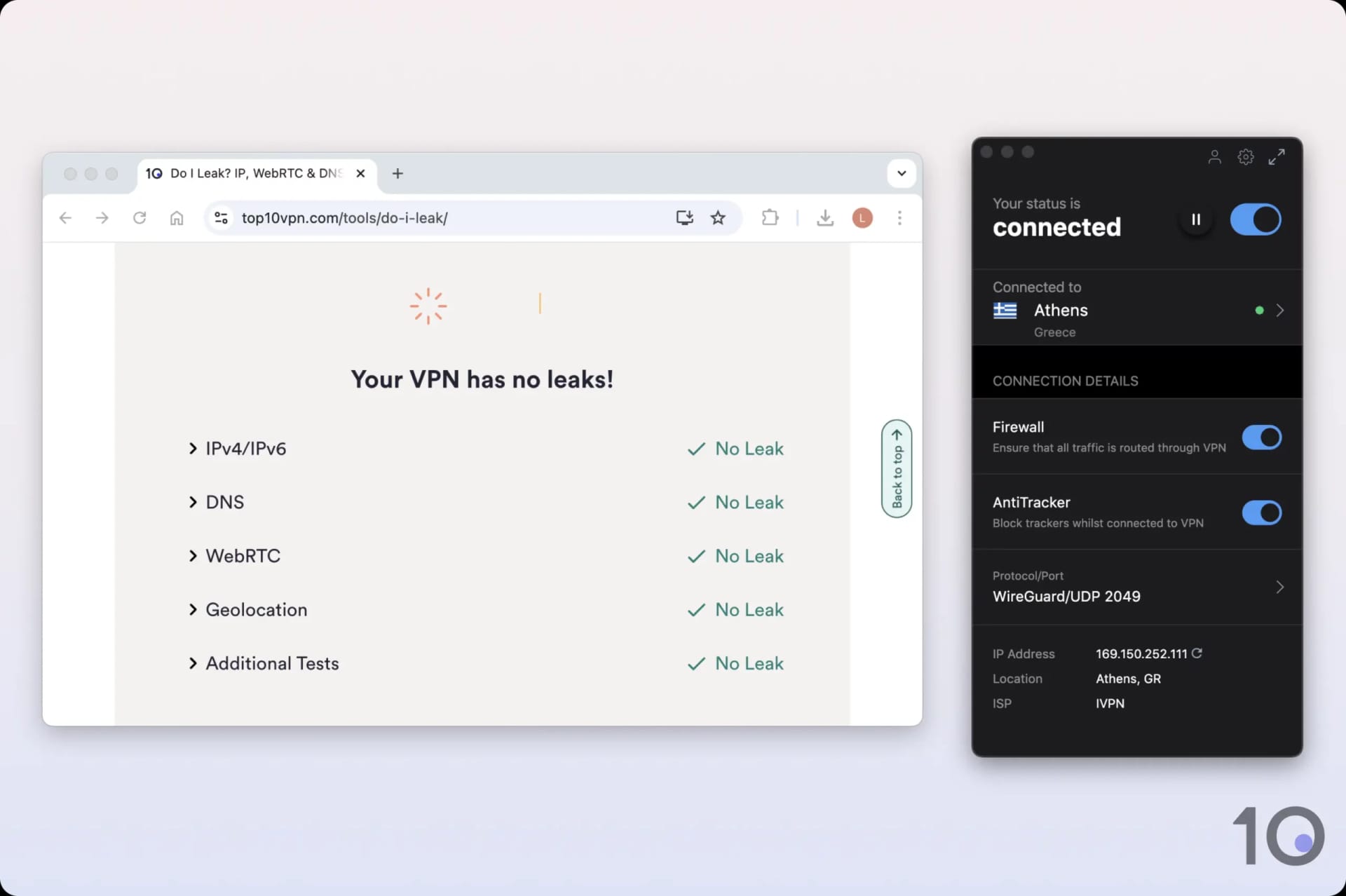
Task: Click the browser bookmark star icon
Action: [718, 217]
